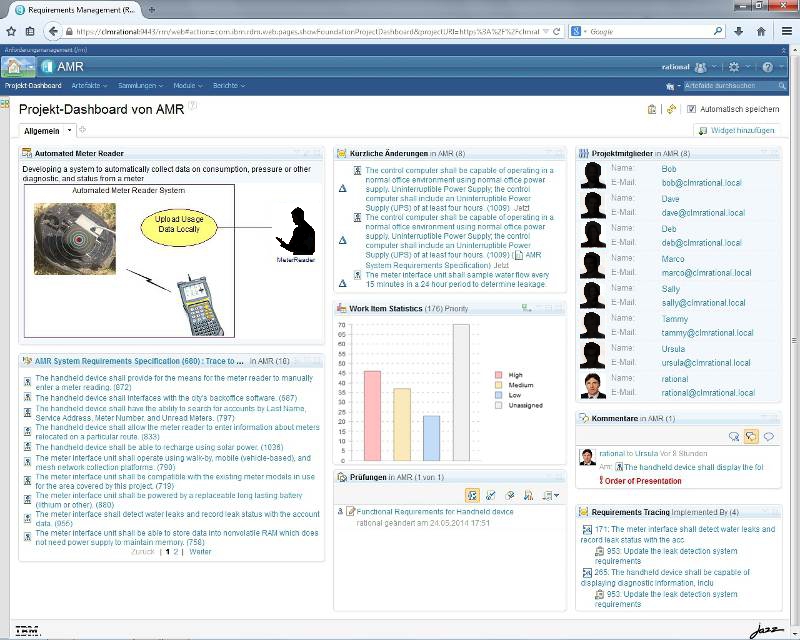This screenshot has height=640, width=800.
Task: Toggle the Automatisch speichern checkbox
Action: 691,109
